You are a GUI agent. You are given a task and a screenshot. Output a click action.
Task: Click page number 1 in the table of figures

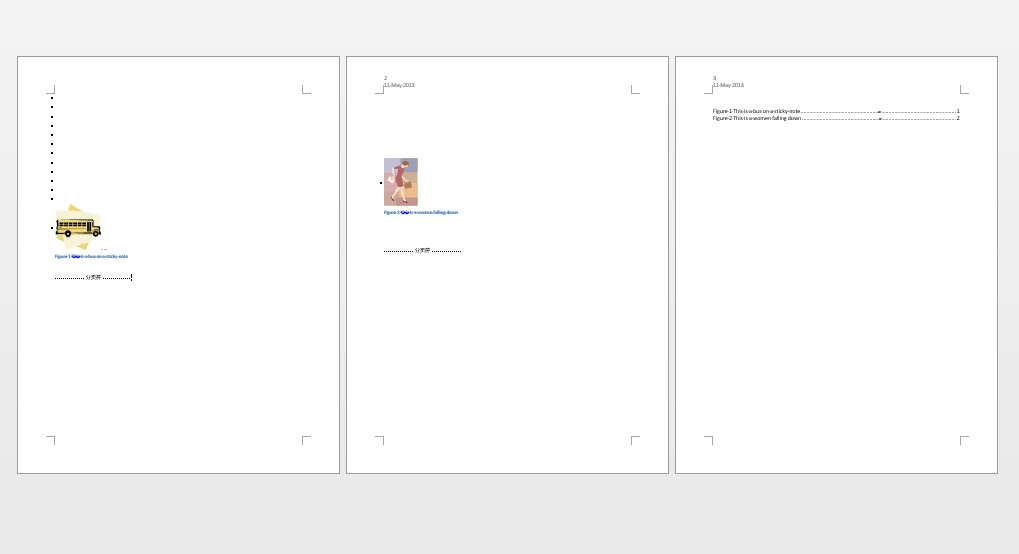[x=958, y=111]
